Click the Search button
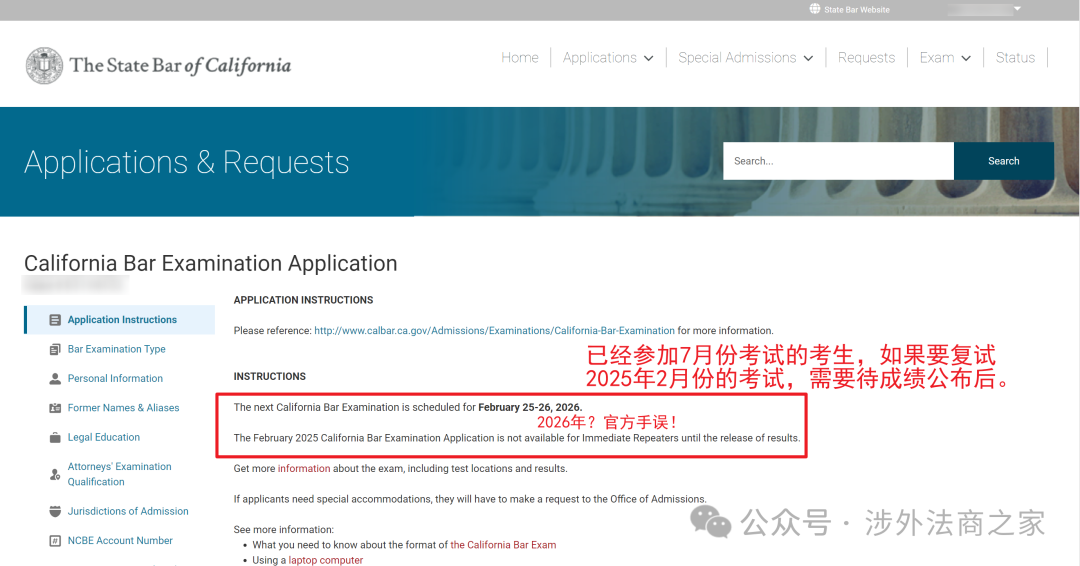1080x566 pixels. coord(1004,161)
